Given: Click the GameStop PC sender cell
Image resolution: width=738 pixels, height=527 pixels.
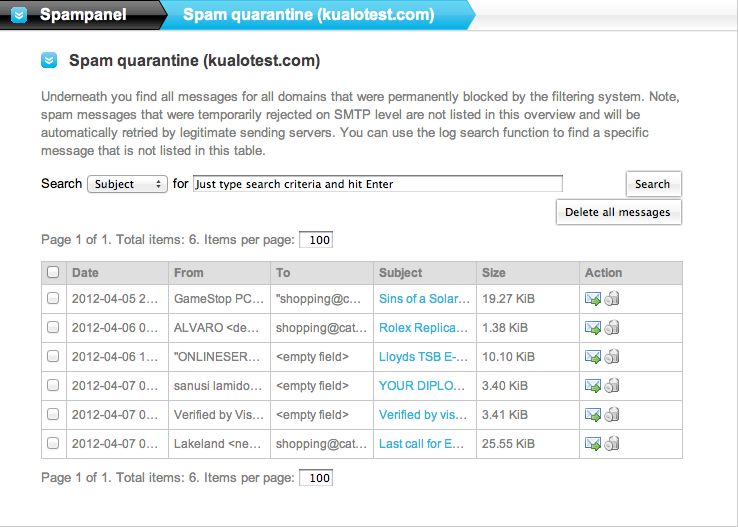Looking at the screenshot, I should tap(219, 299).
